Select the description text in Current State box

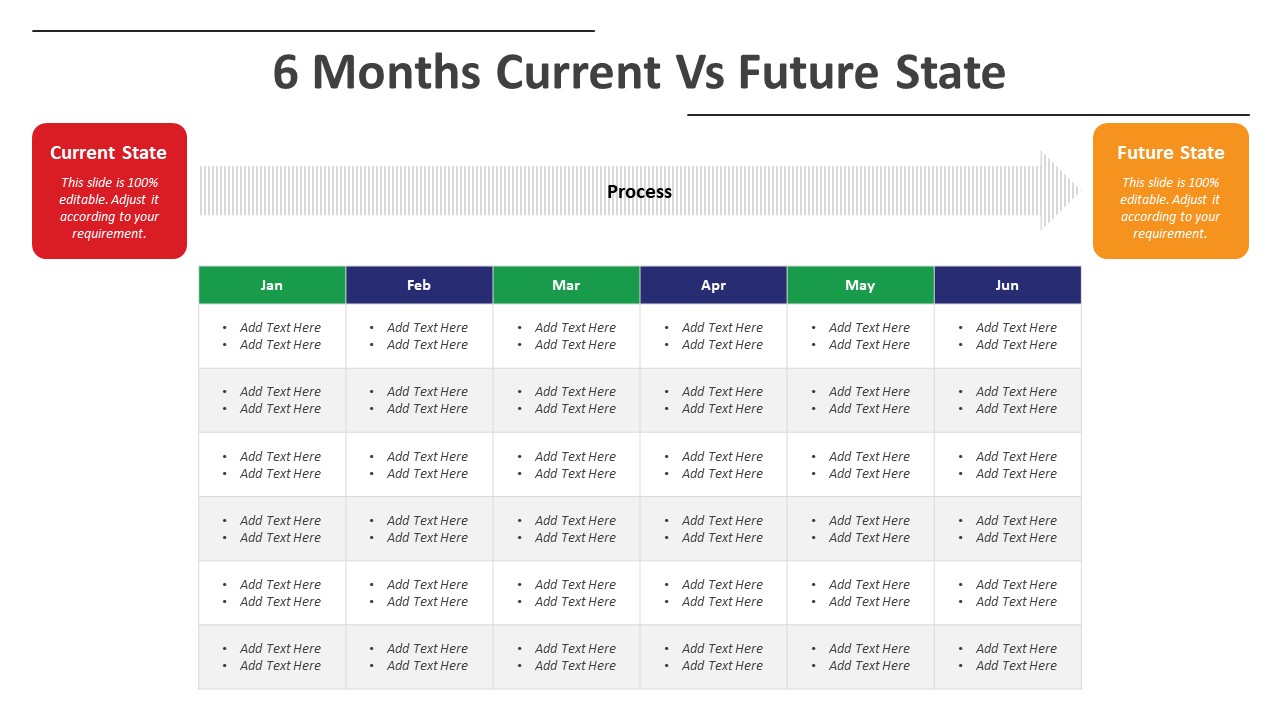coord(109,208)
